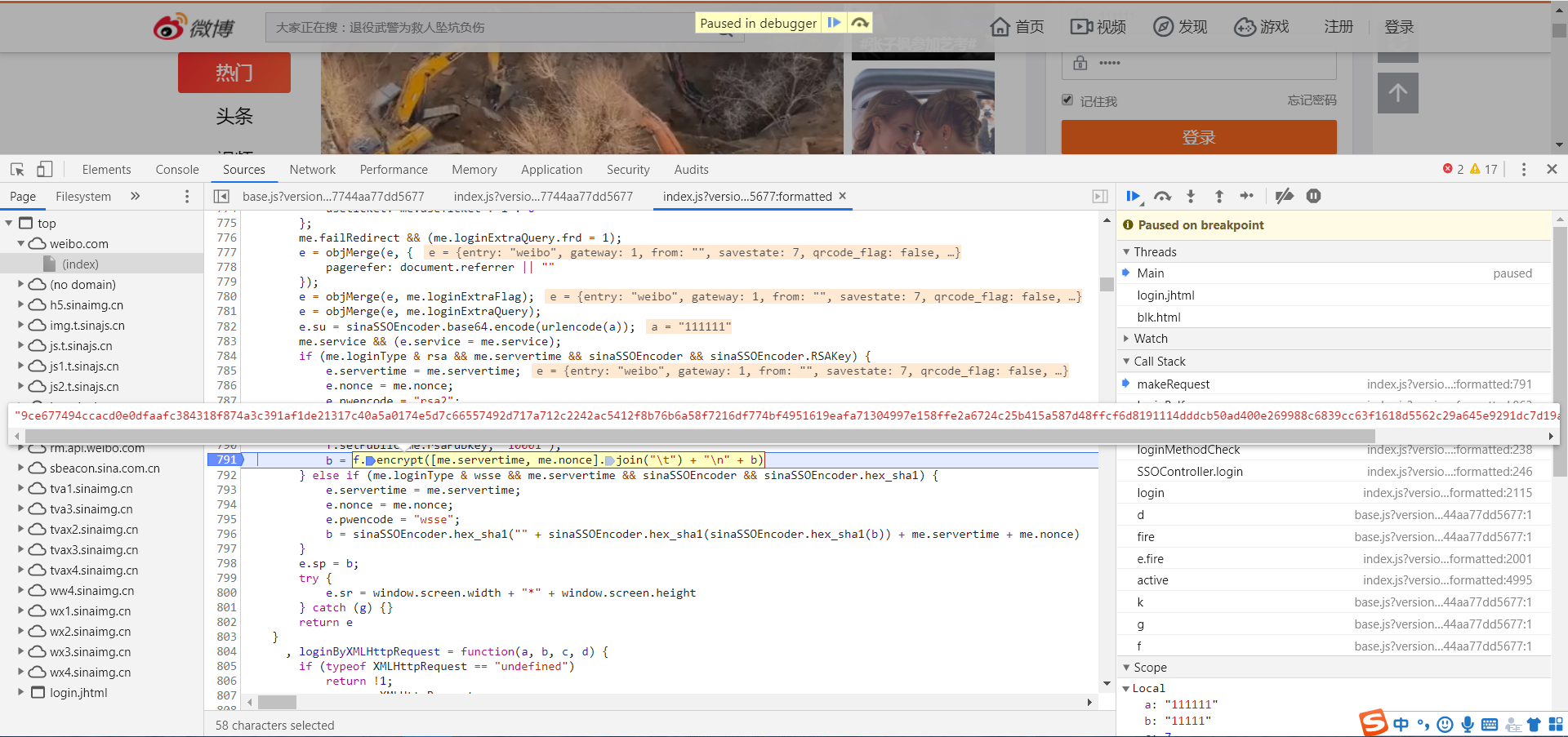Select makeRequest call stack frame
1568x737 pixels.
pyautogui.click(x=1334, y=384)
